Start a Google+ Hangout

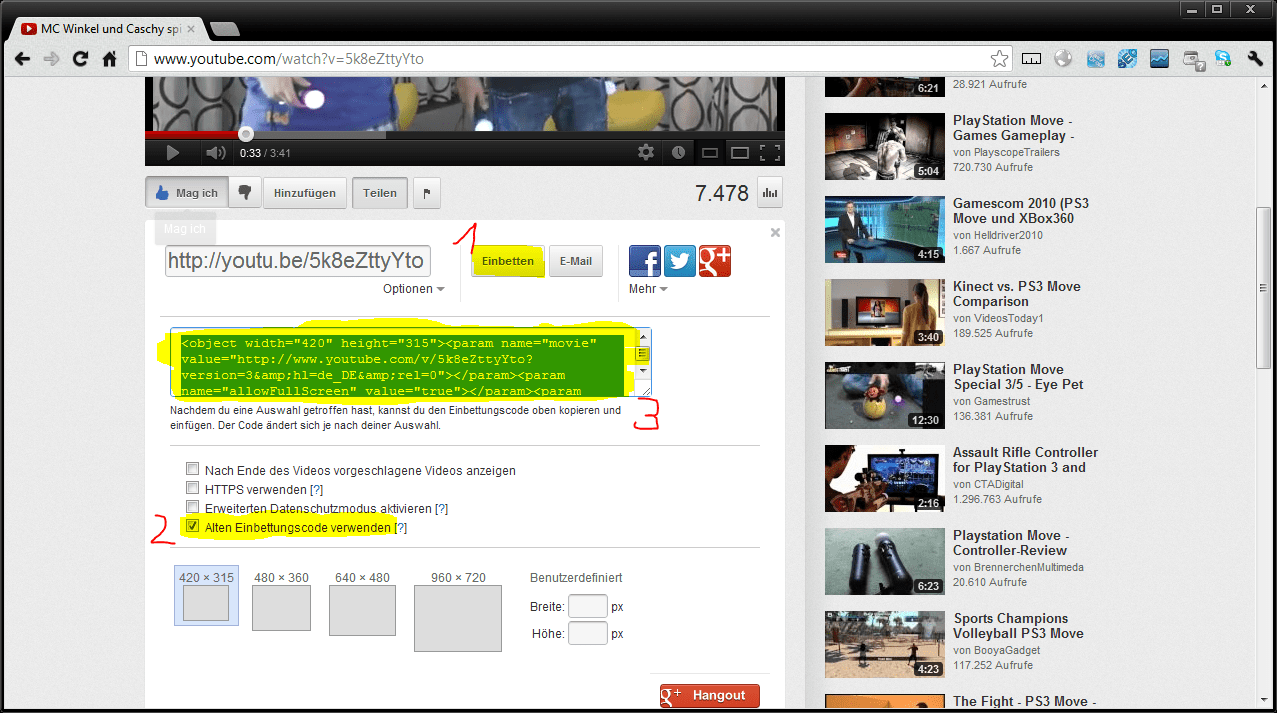tap(710, 695)
